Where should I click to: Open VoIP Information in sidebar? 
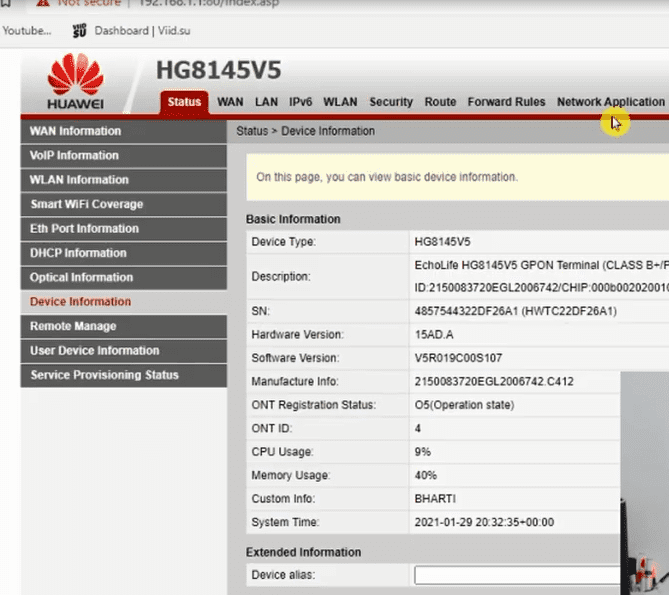(x=124, y=155)
